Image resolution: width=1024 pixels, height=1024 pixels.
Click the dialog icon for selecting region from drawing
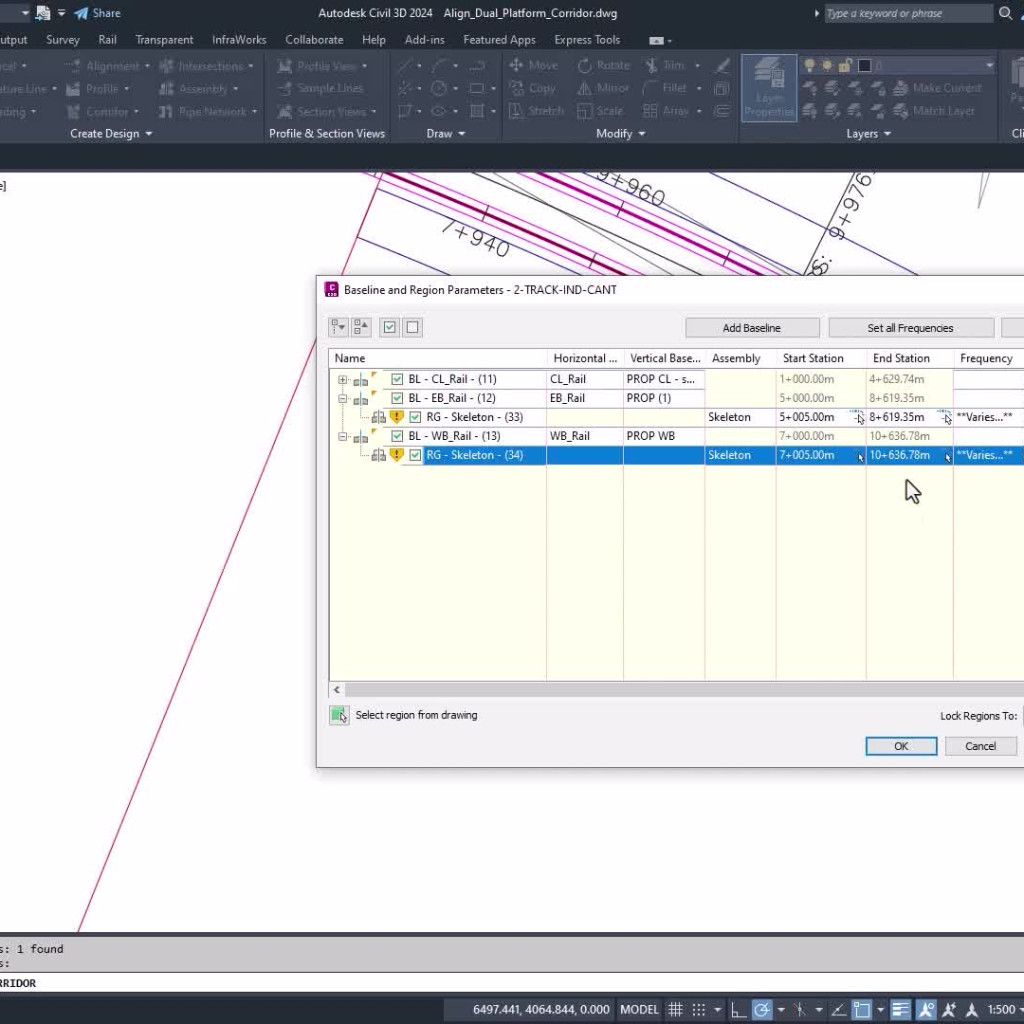click(341, 715)
